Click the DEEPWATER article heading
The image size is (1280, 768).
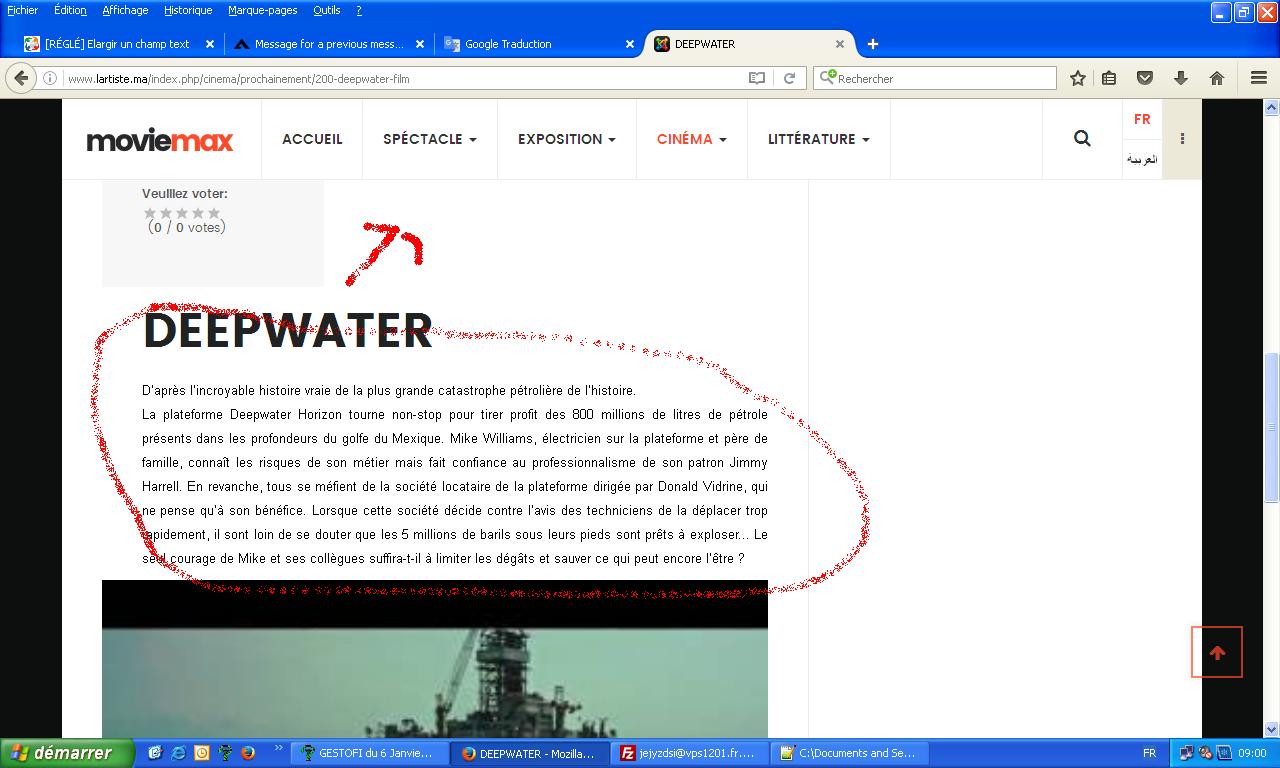coord(288,331)
